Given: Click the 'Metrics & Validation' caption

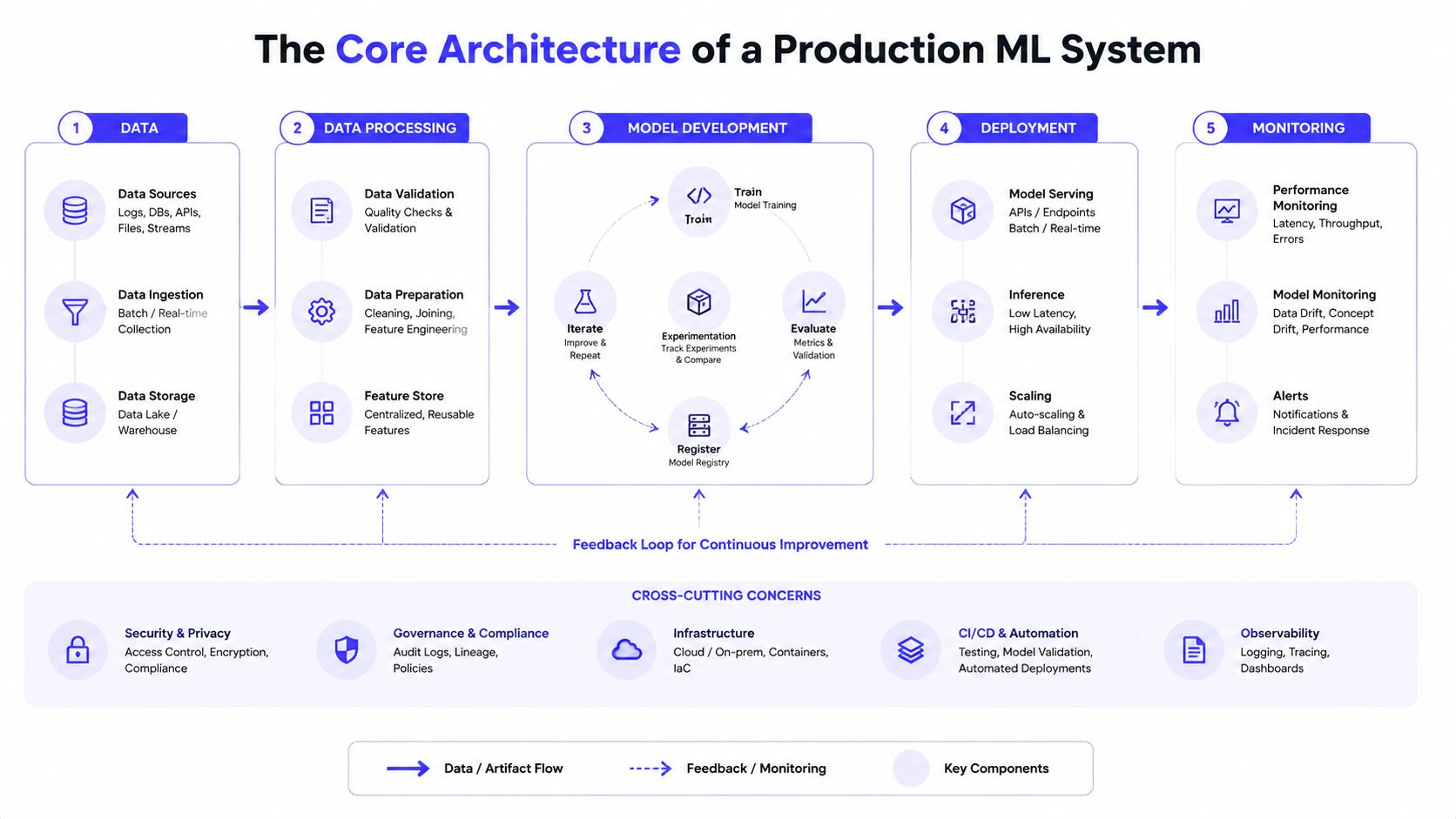Looking at the screenshot, I should (813, 349).
